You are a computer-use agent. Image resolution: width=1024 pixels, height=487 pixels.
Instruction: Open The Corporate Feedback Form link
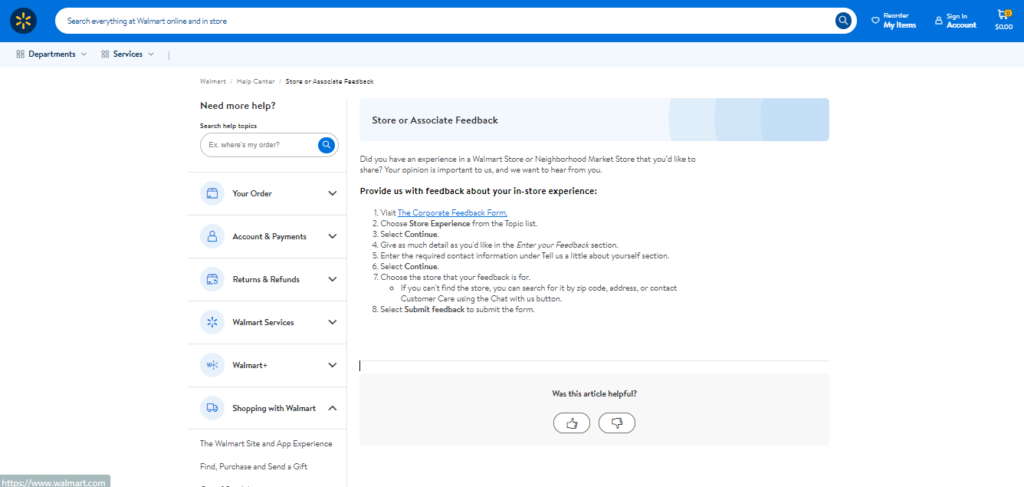coord(452,213)
